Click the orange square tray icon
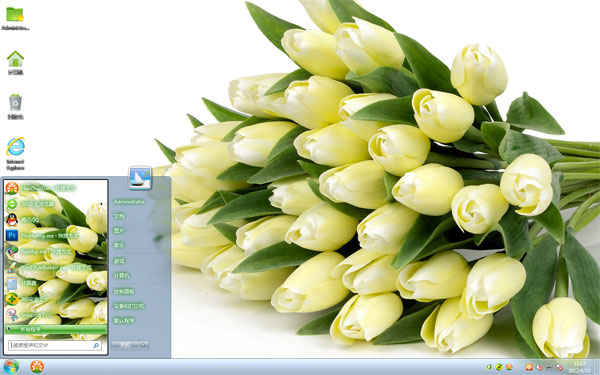Screen dimensions: 600x375 (x=529, y=367)
